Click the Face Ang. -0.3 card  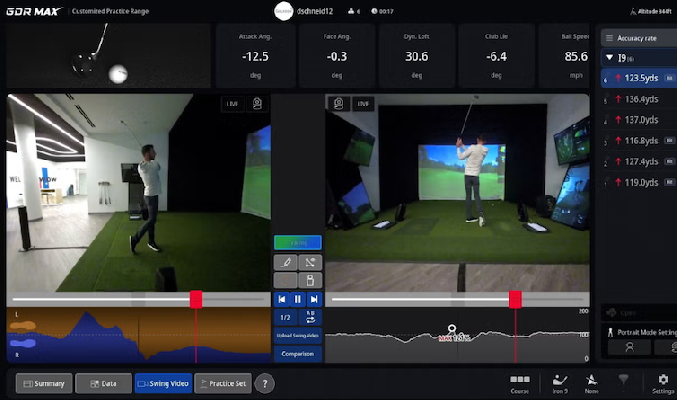click(x=337, y=56)
